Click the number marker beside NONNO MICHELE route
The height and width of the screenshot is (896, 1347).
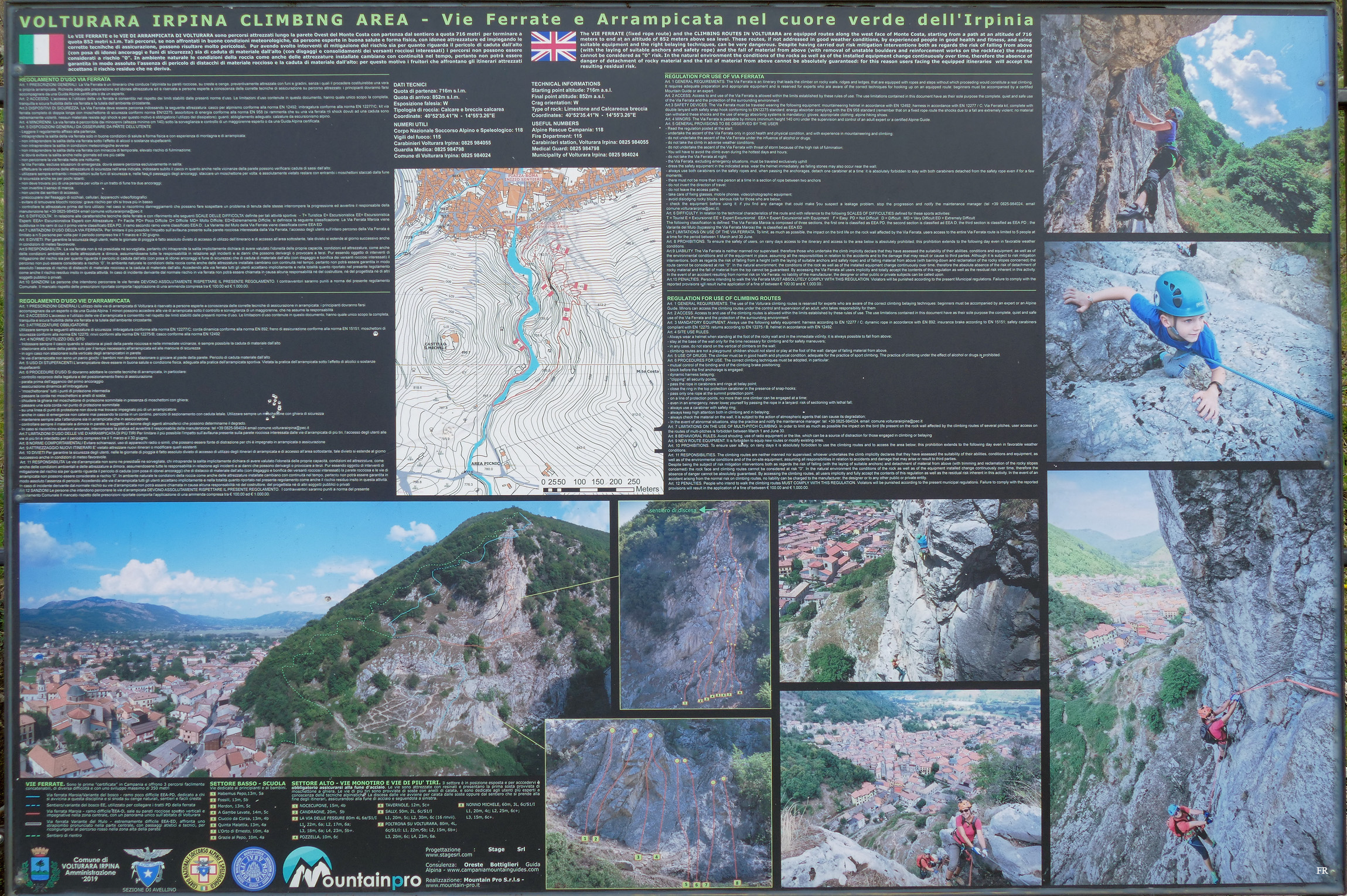(x=462, y=805)
